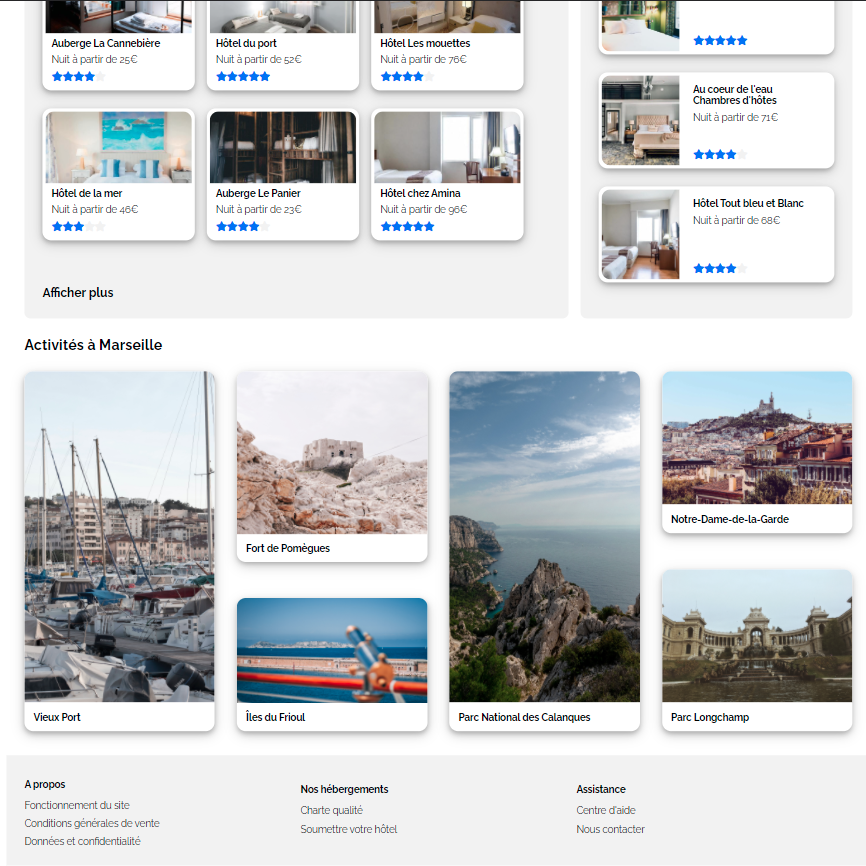Open Au coeur de l'eau Chambres d'hôtes title

point(735,94)
